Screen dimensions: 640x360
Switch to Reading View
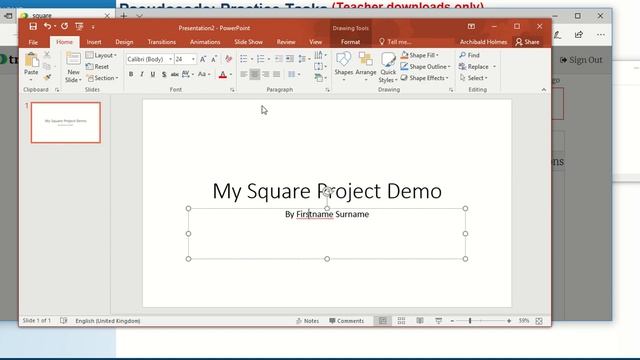pos(420,321)
